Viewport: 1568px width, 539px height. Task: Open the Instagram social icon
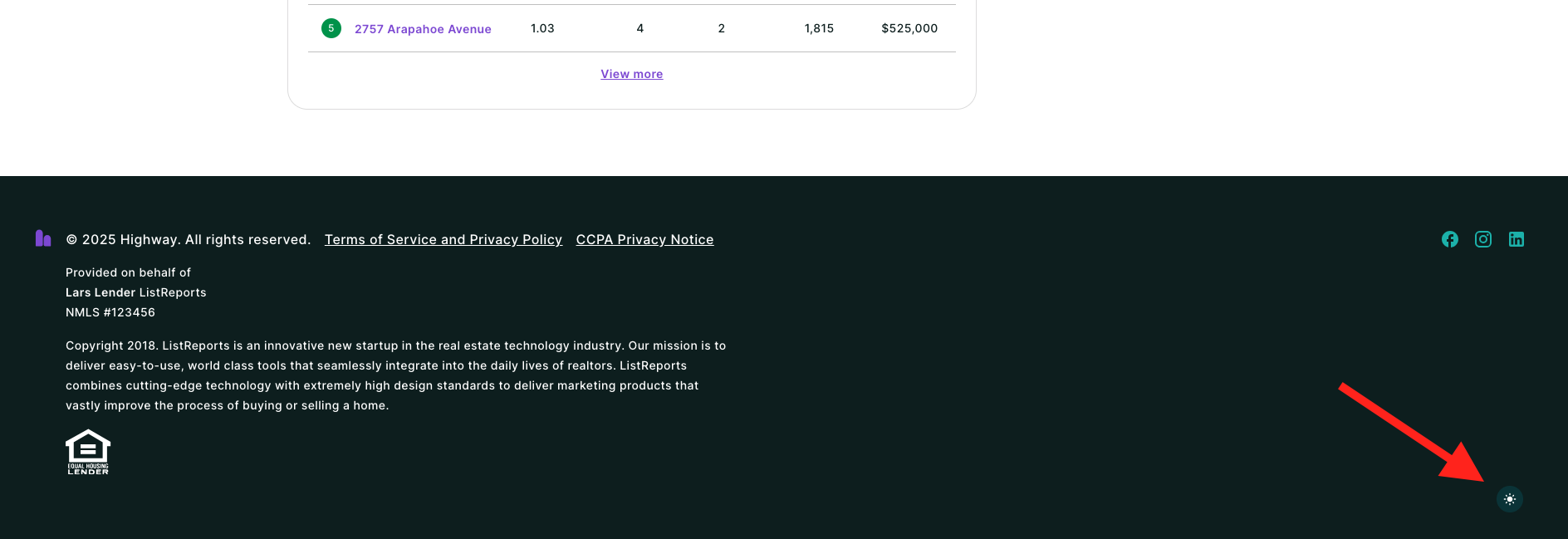pyautogui.click(x=1482, y=239)
